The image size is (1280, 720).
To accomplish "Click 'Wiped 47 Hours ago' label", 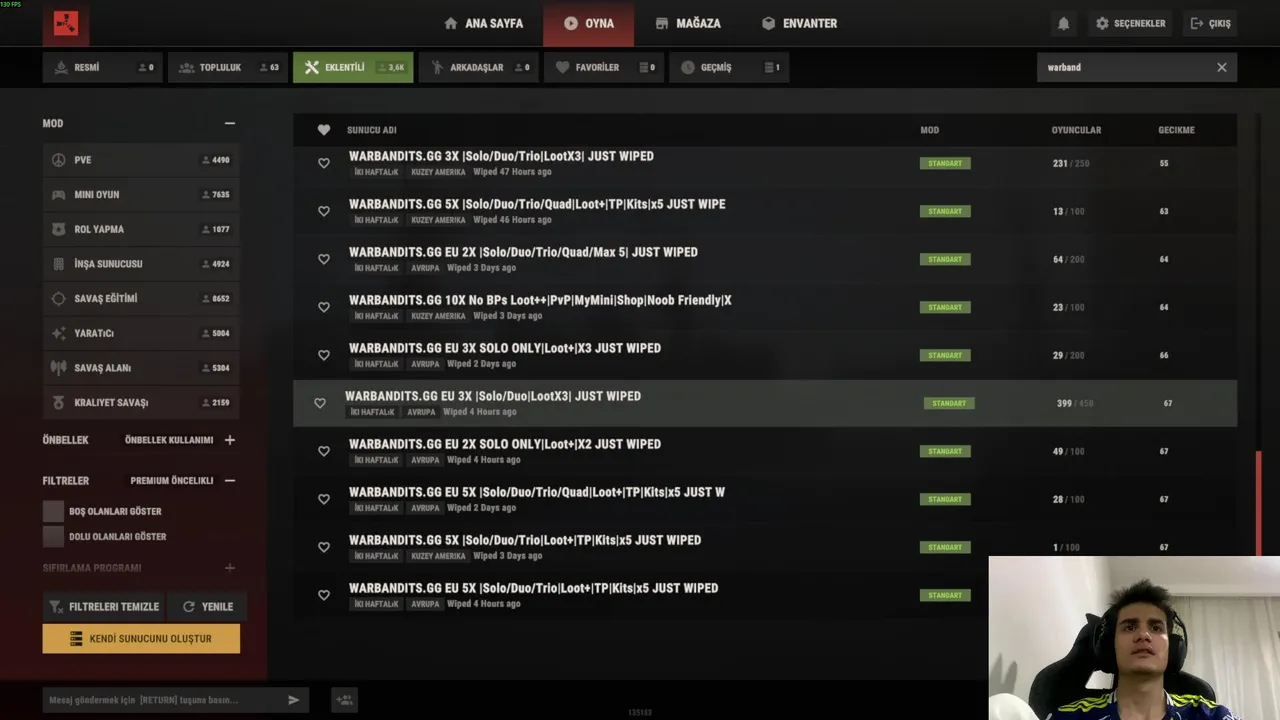I will (512, 172).
